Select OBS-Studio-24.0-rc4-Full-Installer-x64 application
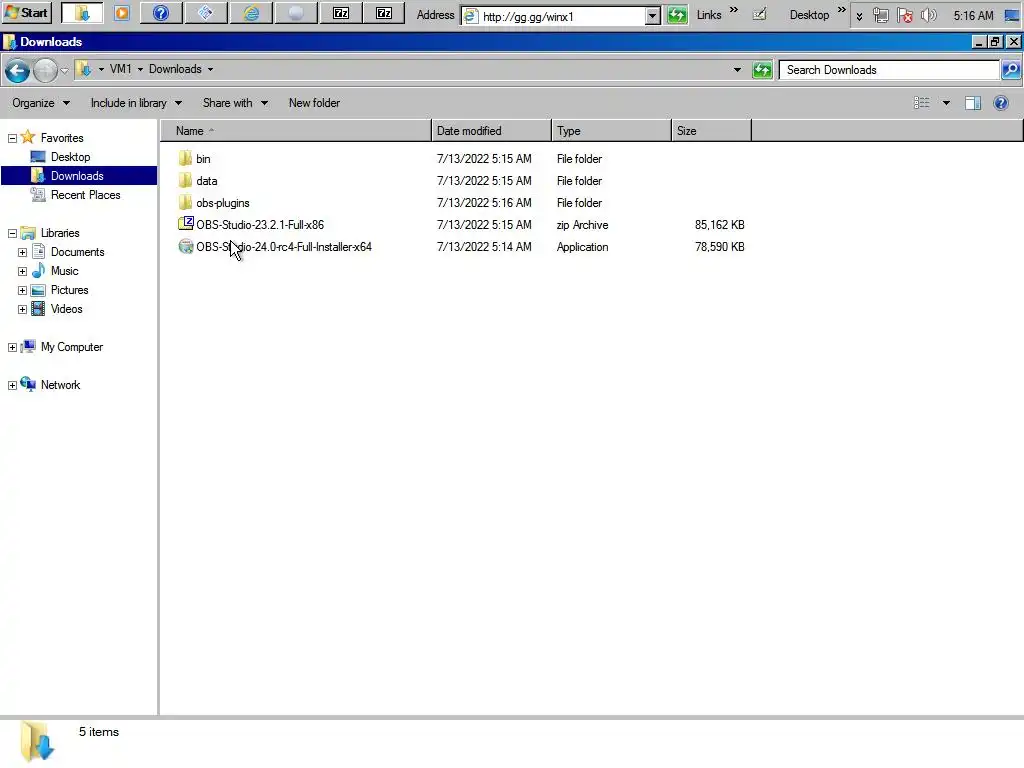The height and width of the screenshot is (768, 1024). [x=283, y=247]
